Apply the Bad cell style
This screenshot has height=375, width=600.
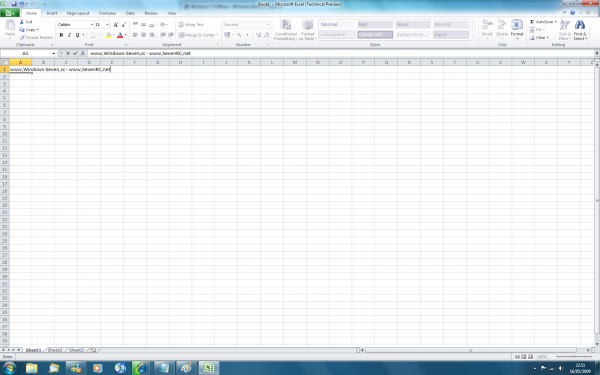point(375,24)
